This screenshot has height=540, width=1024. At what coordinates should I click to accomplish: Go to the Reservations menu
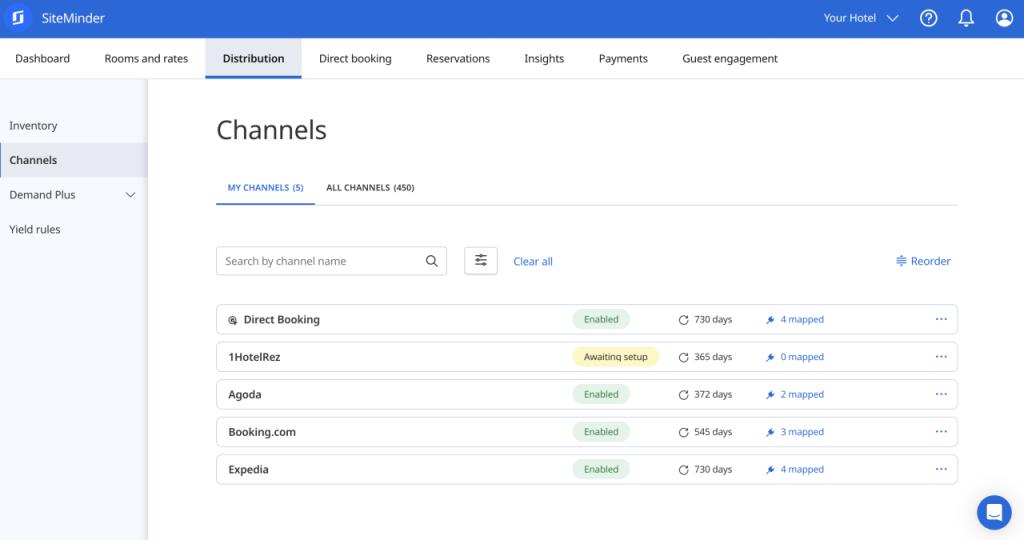coord(458,59)
